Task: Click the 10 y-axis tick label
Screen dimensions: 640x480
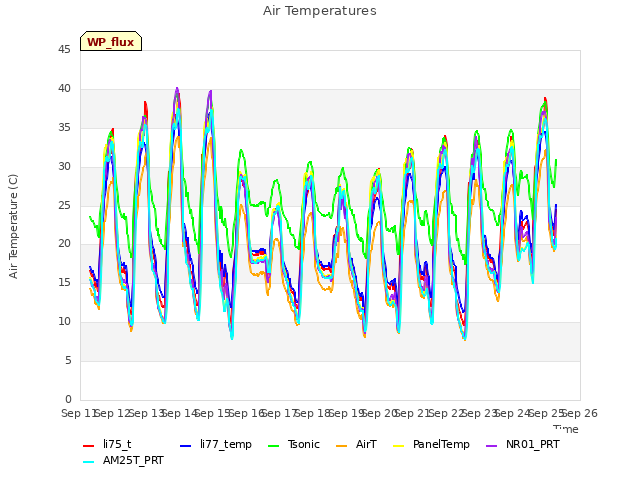Action: coord(64,321)
